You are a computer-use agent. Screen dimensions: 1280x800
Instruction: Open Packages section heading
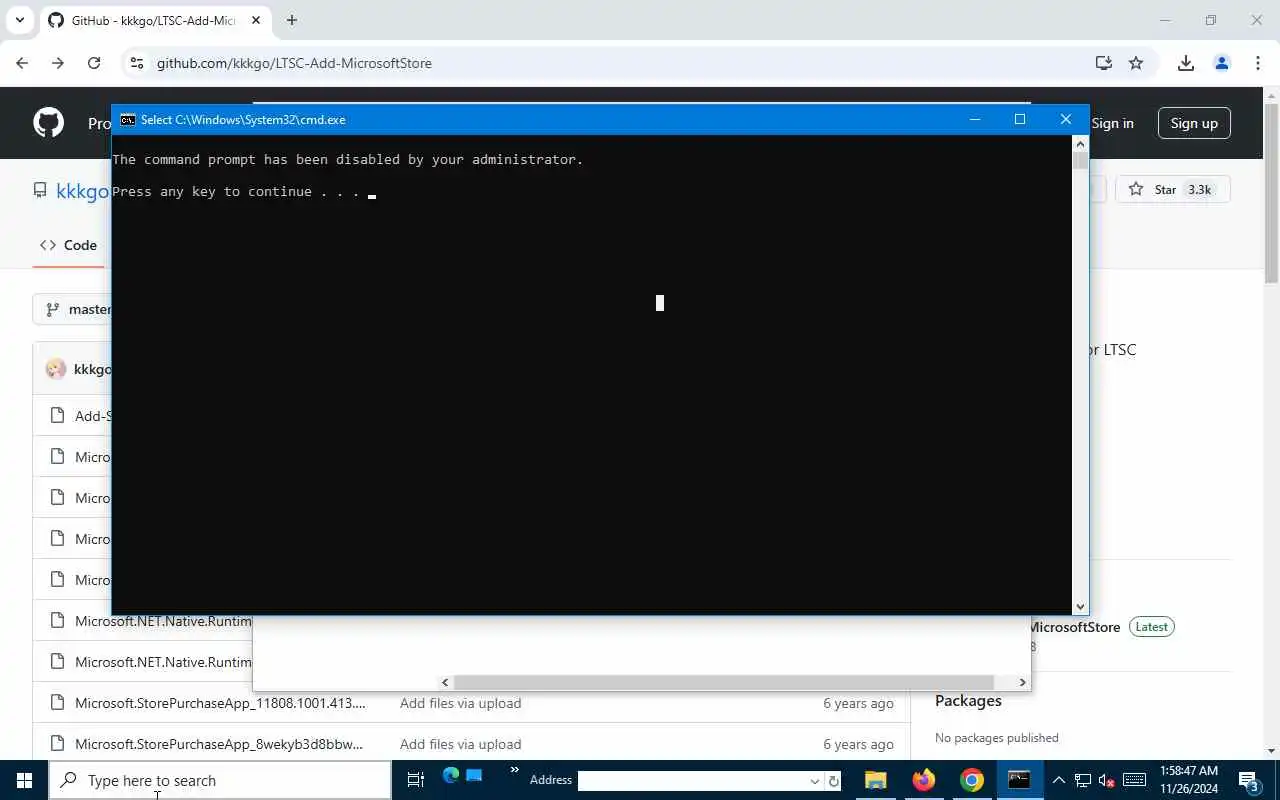pos(968,700)
